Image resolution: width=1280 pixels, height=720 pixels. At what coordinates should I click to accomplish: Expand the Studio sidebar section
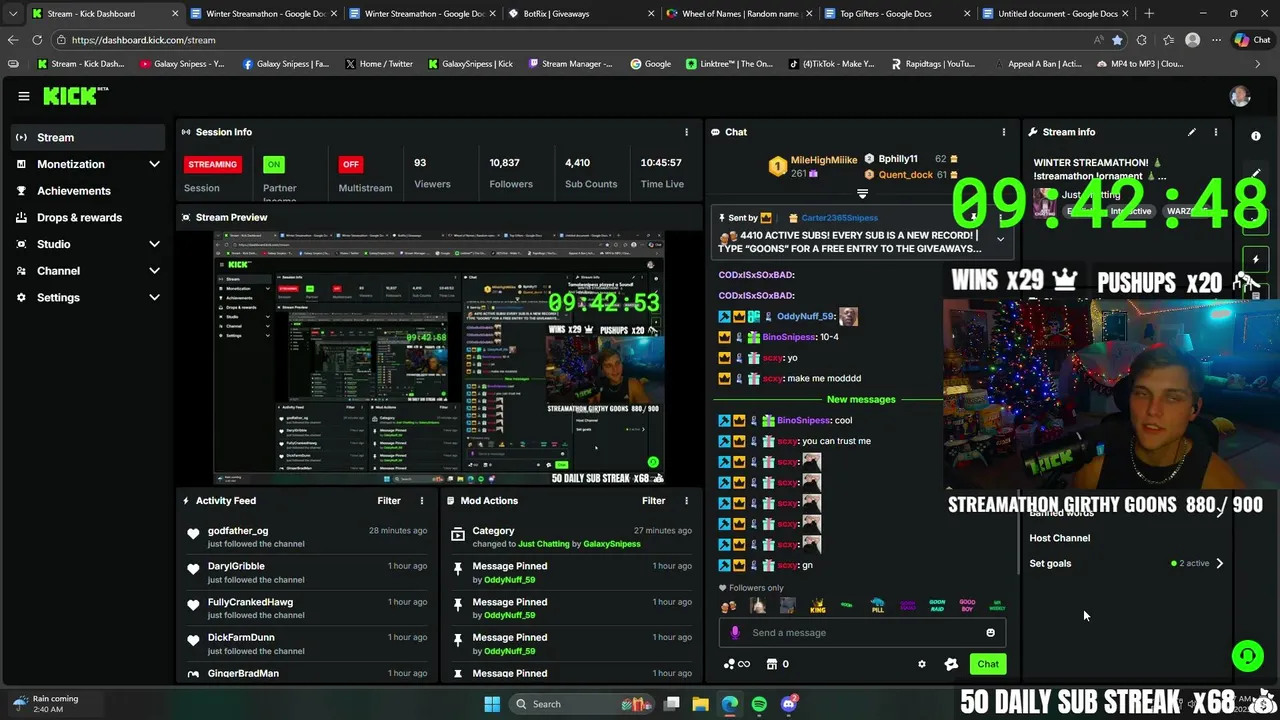point(154,244)
